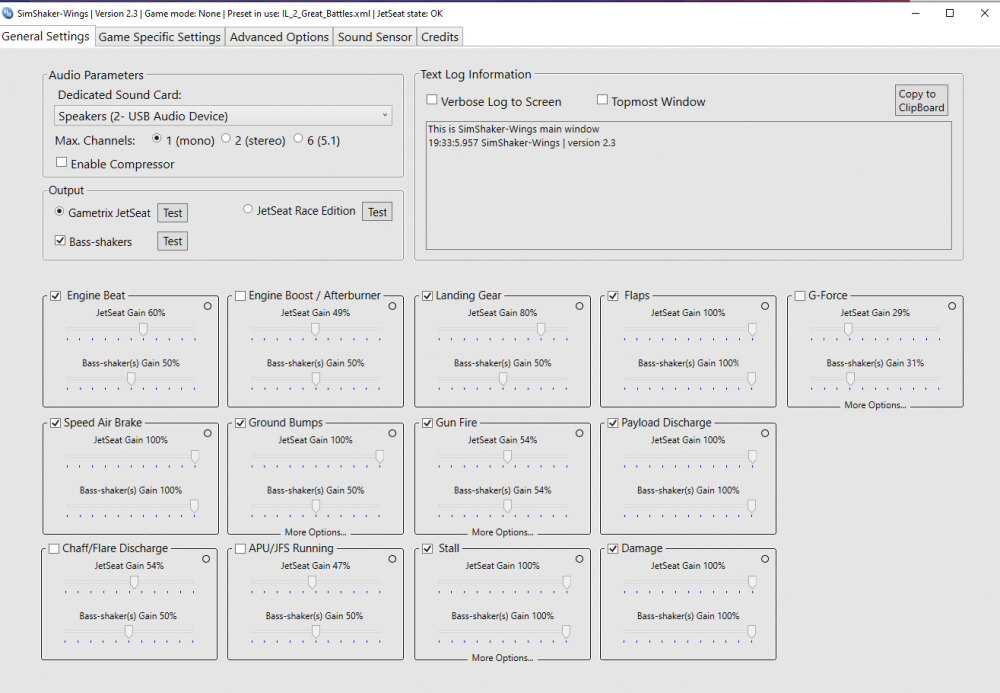Click Damage effect indicator circle
Screen dimensions: 1000x693
pos(765,558)
